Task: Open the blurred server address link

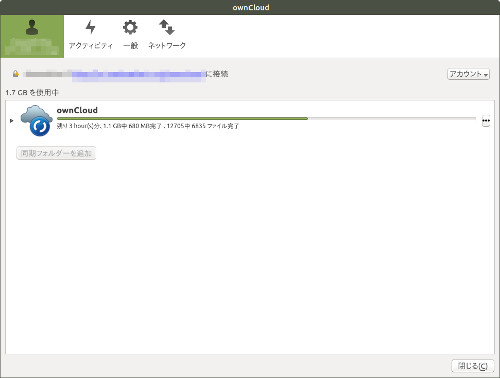Action: click(139, 74)
